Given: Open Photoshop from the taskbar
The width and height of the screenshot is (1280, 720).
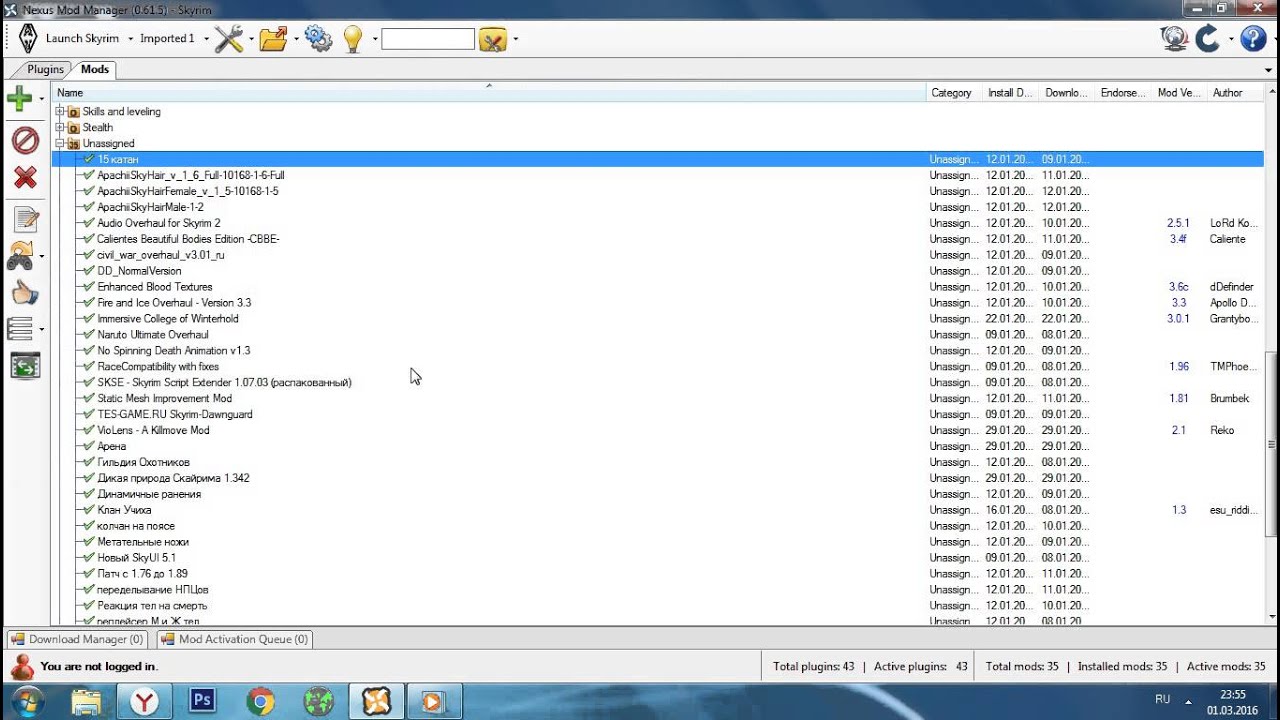Looking at the screenshot, I should pos(202,701).
